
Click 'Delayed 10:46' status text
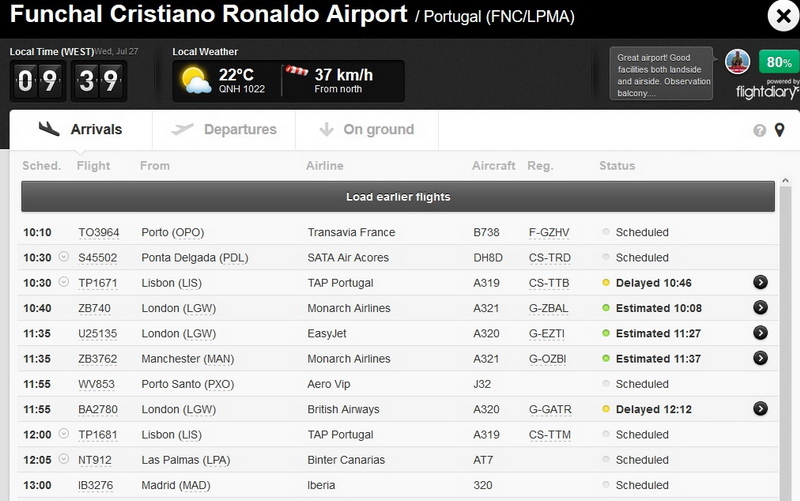point(654,283)
